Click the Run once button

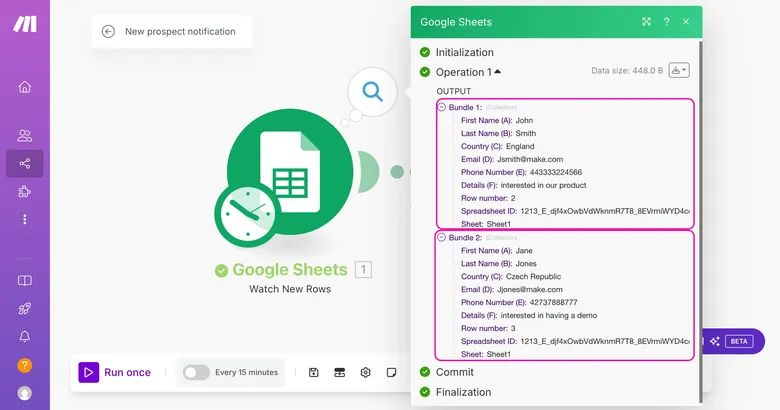(x=115, y=372)
